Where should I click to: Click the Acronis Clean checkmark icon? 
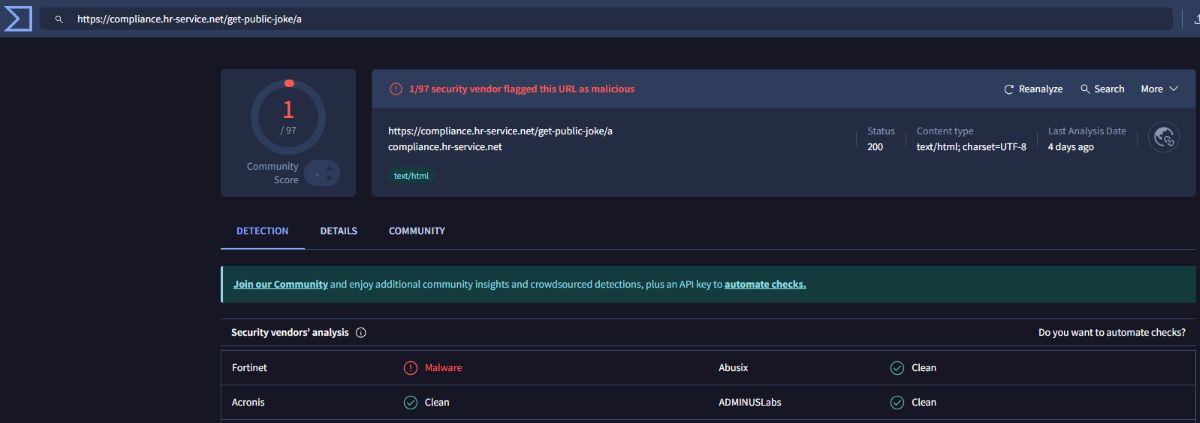(410, 402)
